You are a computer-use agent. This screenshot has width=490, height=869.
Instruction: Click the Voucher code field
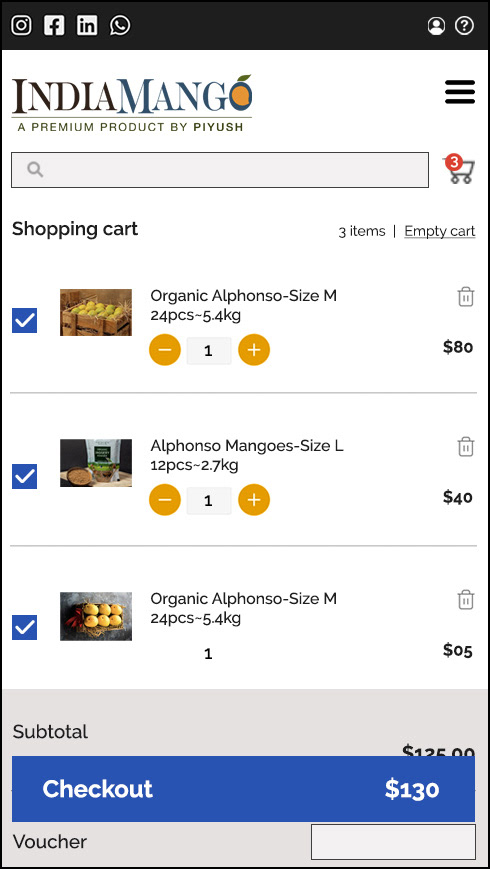pyautogui.click(x=393, y=841)
